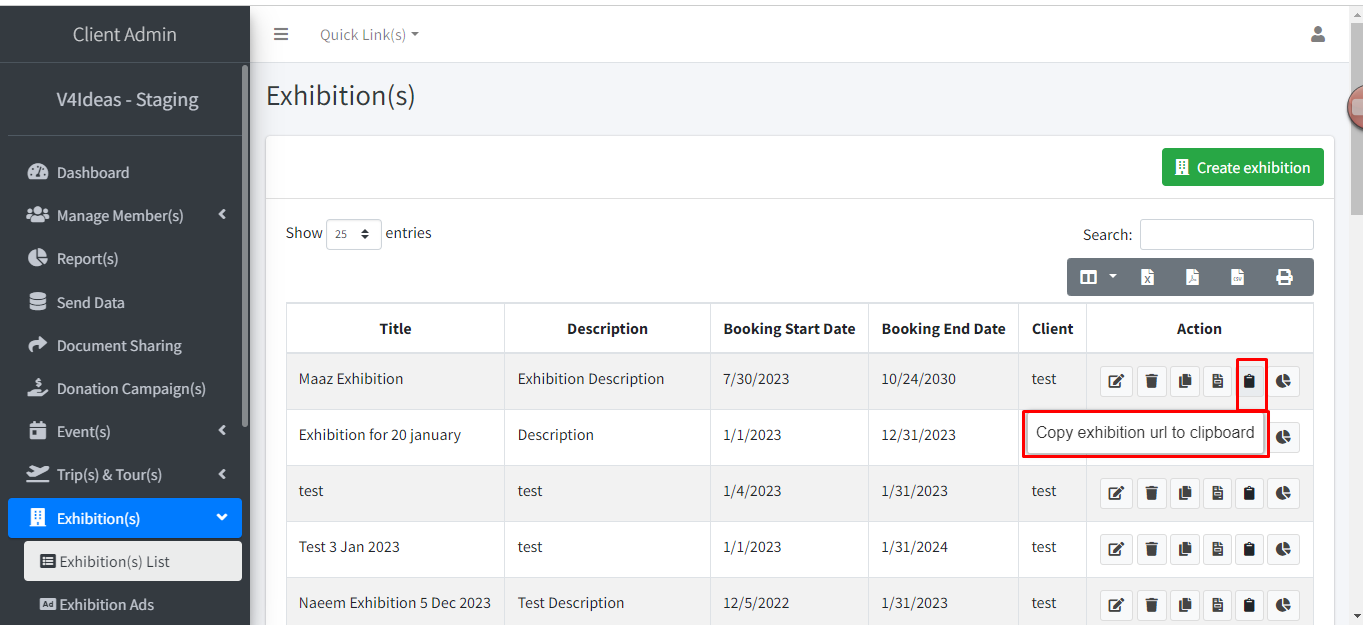The image size is (1363, 625).
Task: Export table as CSV
Action: [1237, 277]
